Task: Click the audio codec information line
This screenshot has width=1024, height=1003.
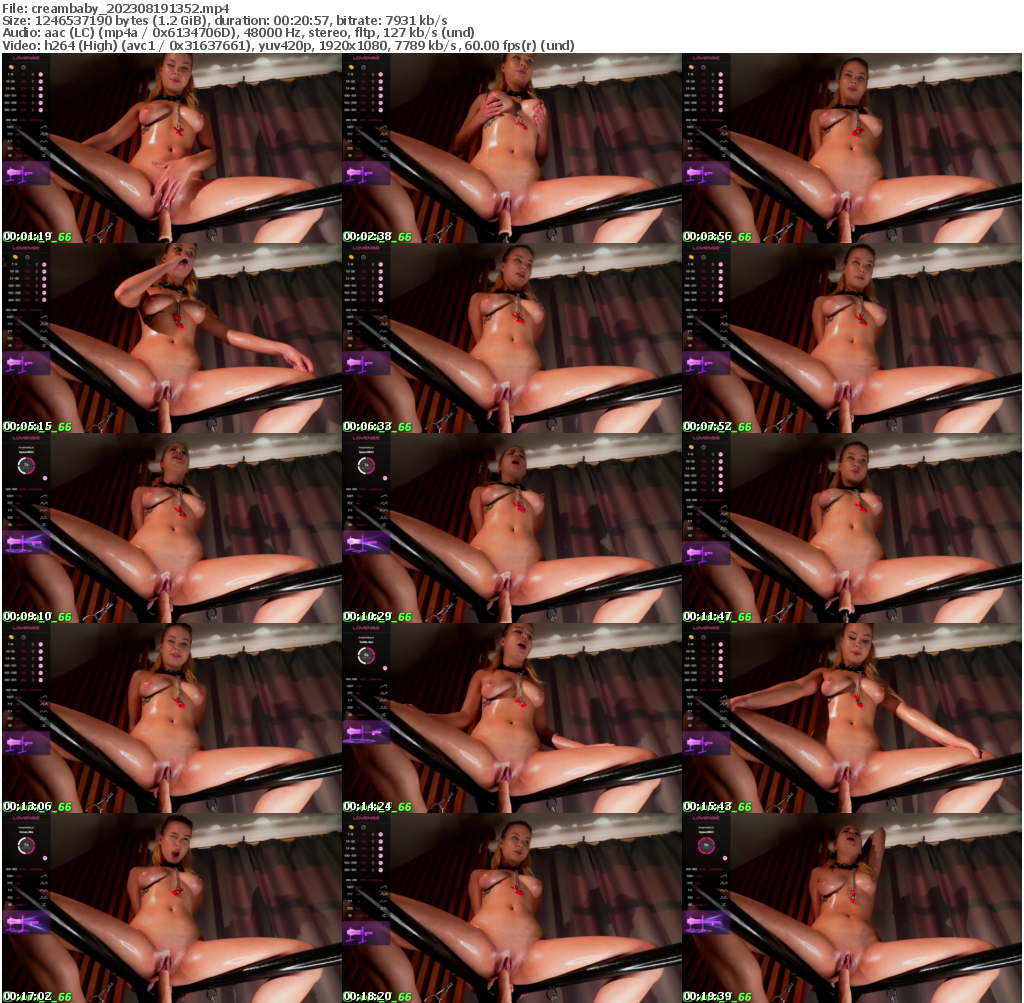Action: pyautogui.click(x=240, y=31)
